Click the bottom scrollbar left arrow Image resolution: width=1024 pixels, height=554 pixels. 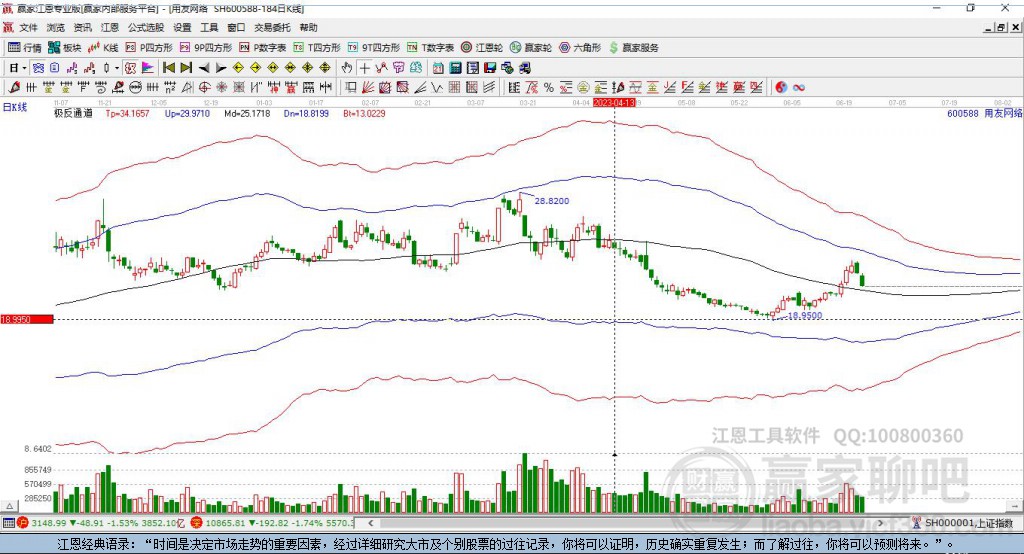(371, 523)
